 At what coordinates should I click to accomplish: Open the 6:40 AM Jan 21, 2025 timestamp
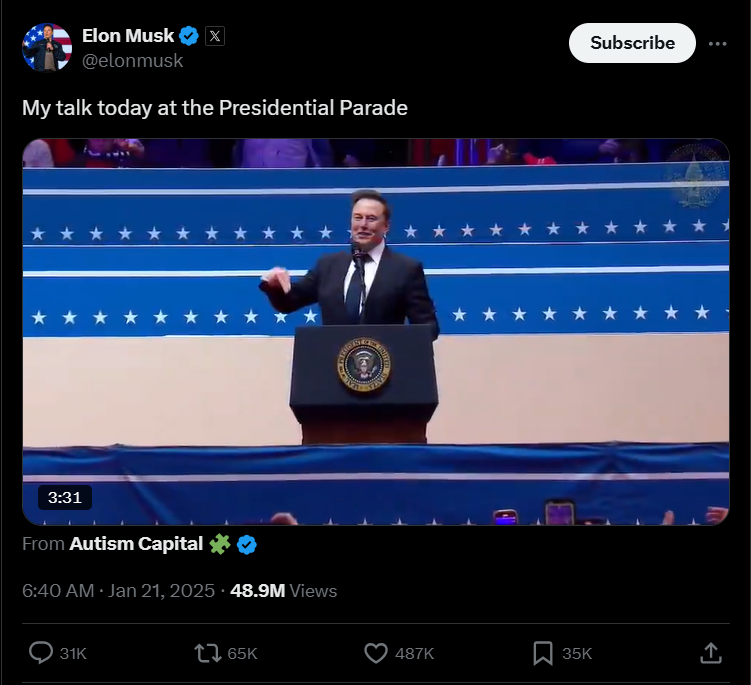(x=118, y=591)
